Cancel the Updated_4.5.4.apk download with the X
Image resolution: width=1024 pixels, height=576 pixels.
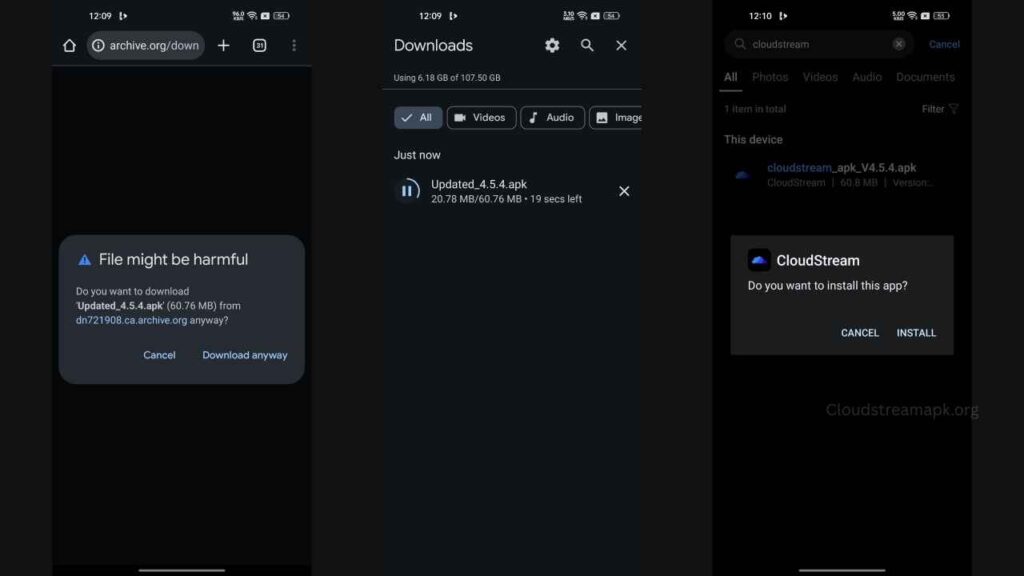click(x=624, y=190)
